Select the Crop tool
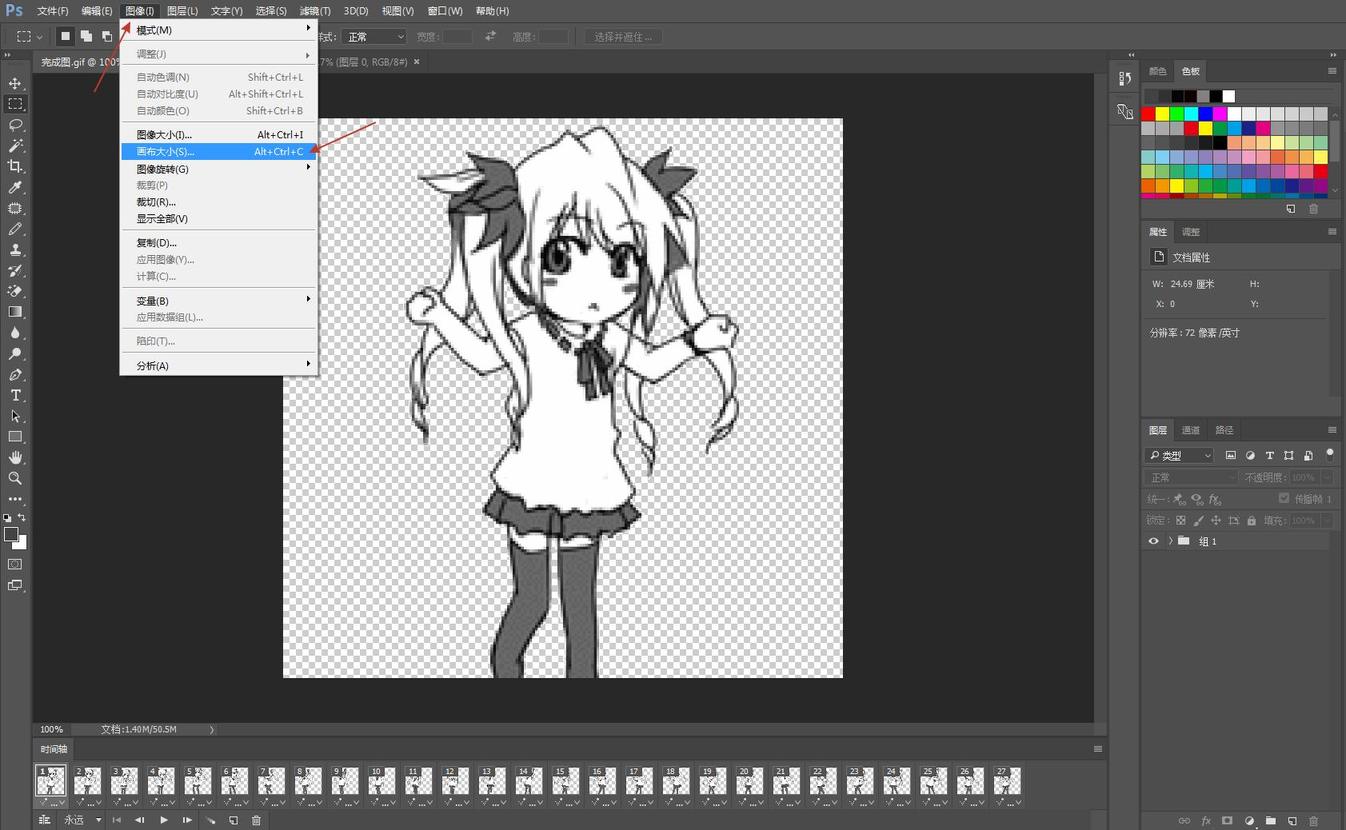This screenshot has width=1346, height=830. [x=15, y=166]
